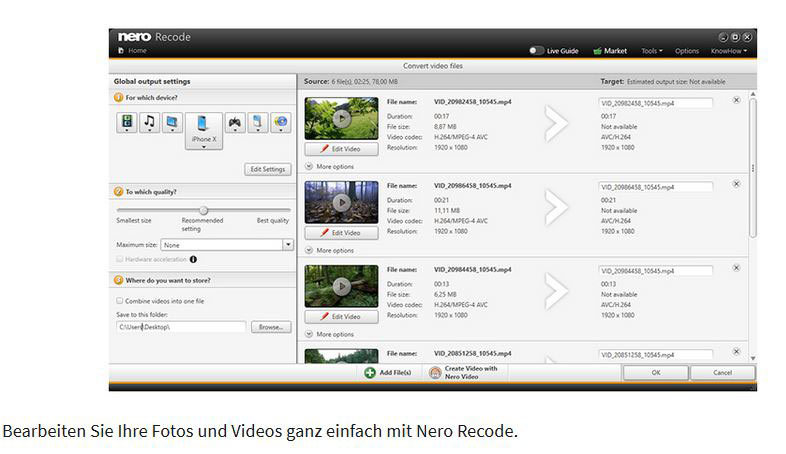This screenshot has width=786, height=454.
Task: Click the Nero Recode logo
Action: click(x=154, y=37)
